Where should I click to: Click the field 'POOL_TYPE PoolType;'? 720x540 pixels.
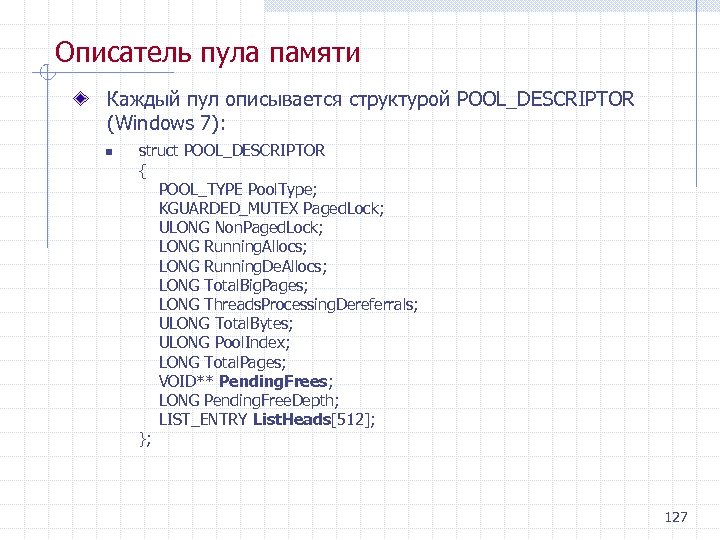pos(238,189)
